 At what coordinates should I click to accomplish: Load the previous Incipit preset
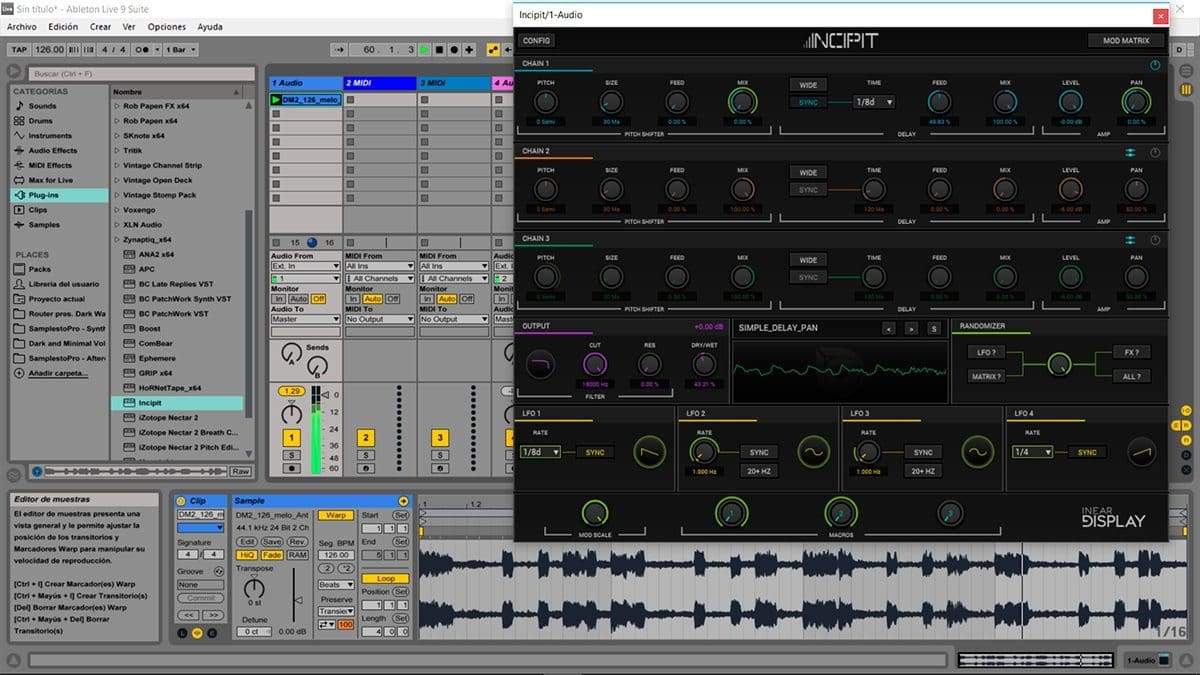coord(888,328)
